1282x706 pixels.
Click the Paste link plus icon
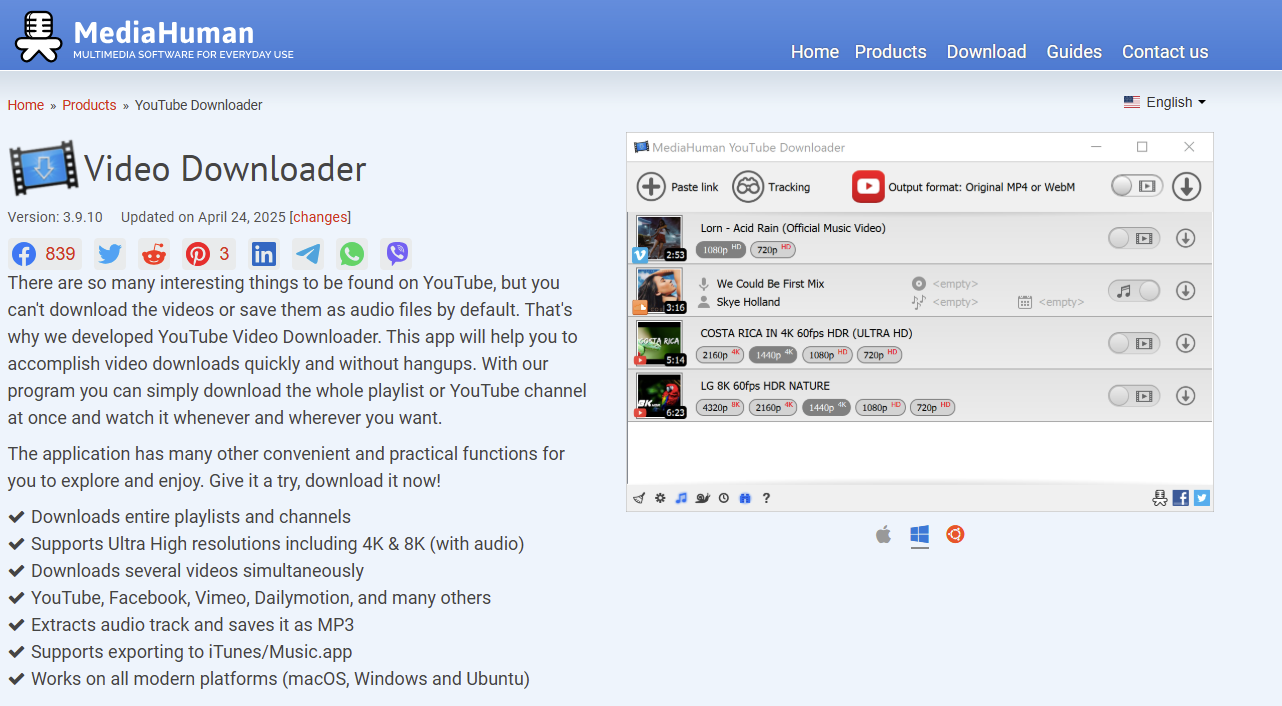pyautogui.click(x=651, y=187)
